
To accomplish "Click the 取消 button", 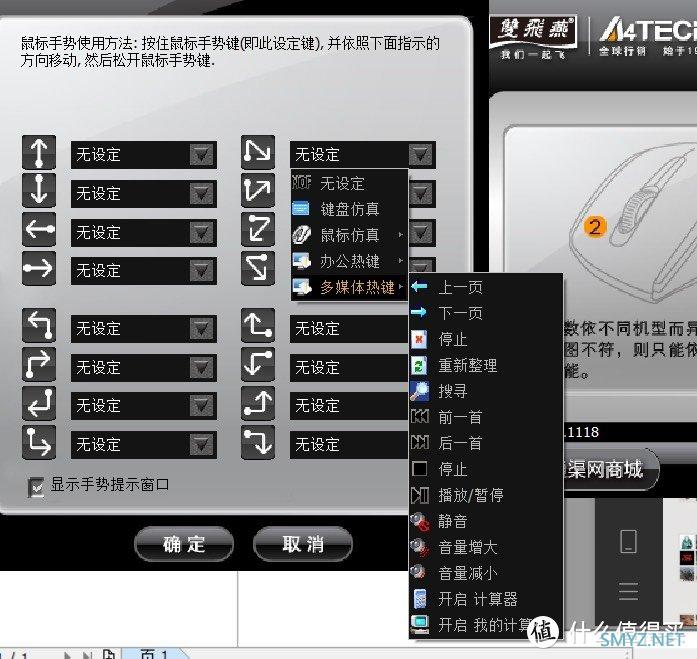I will click(x=303, y=544).
